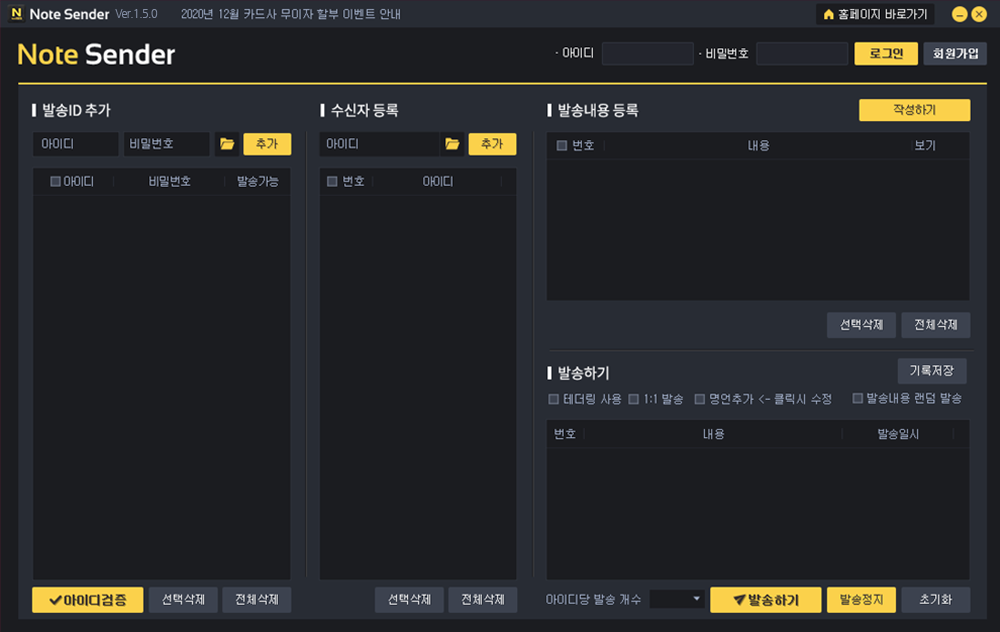Click 전체삭제 under sender ID list
Screen dimensions: 1000x632
click(x=256, y=600)
